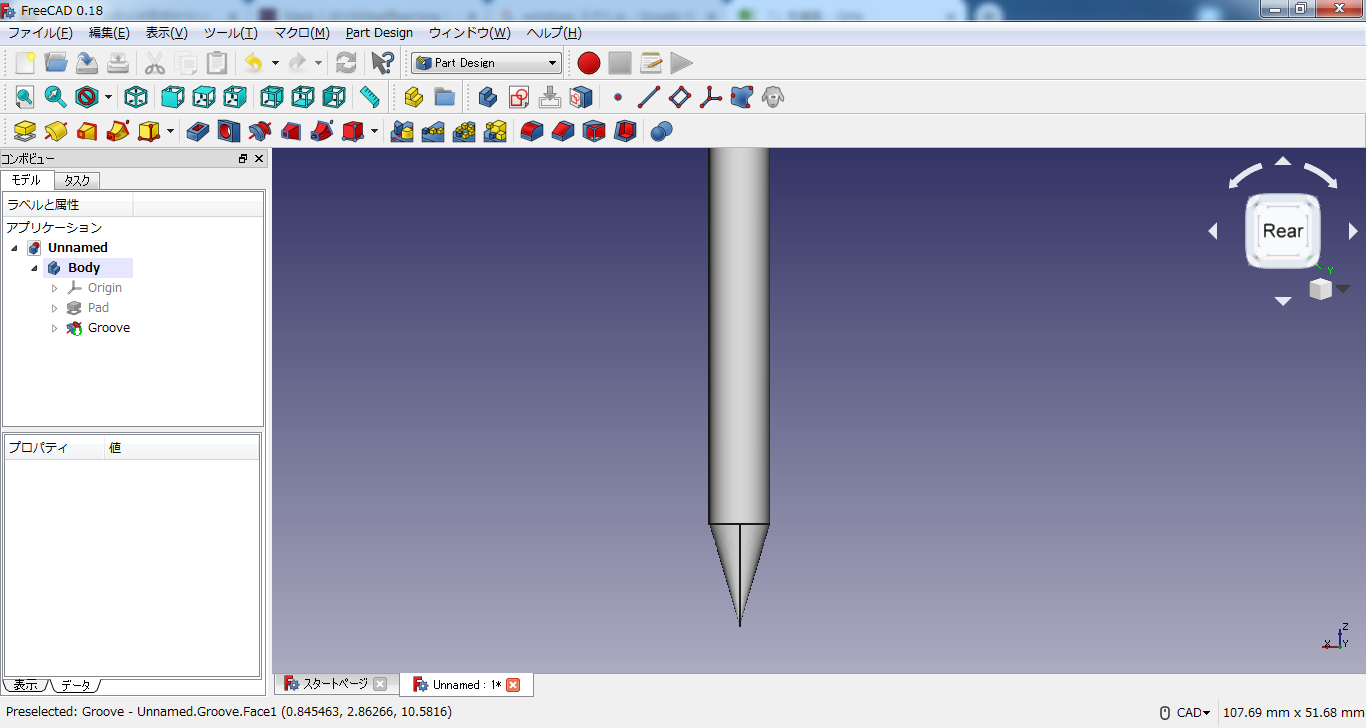
Task: Open the 編集(E) menu
Action: 109,33
